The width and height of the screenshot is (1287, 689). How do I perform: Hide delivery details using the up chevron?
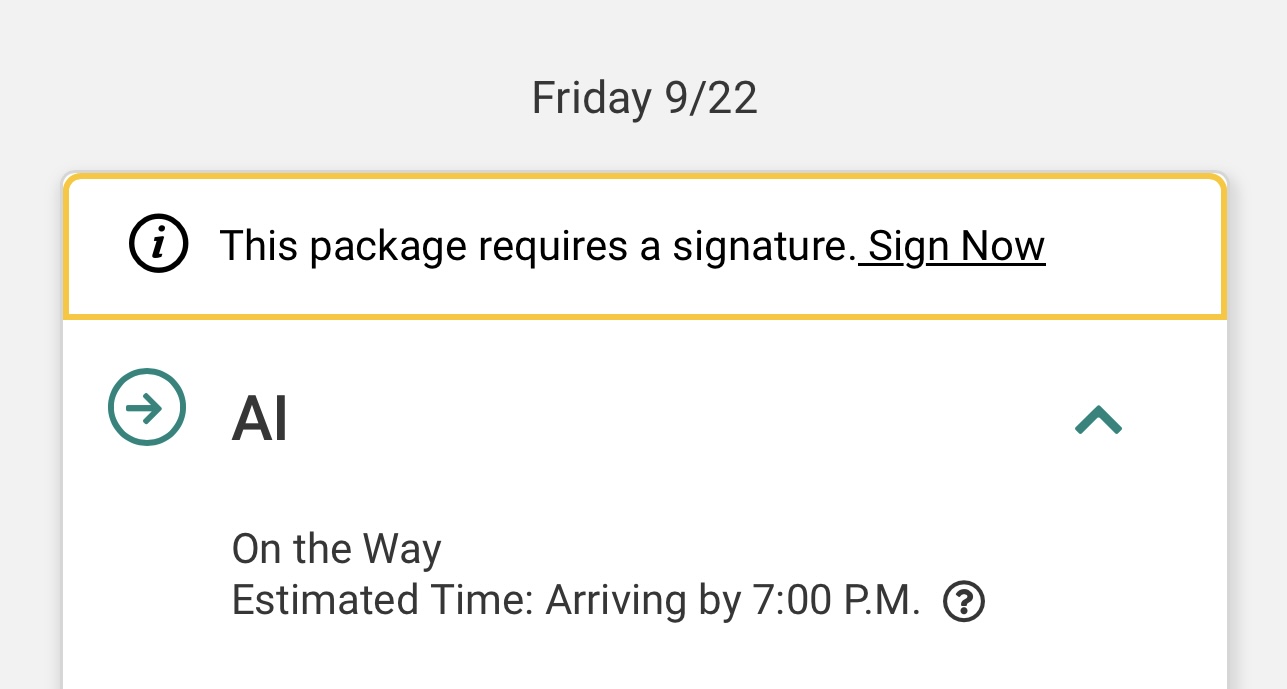click(1098, 420)
